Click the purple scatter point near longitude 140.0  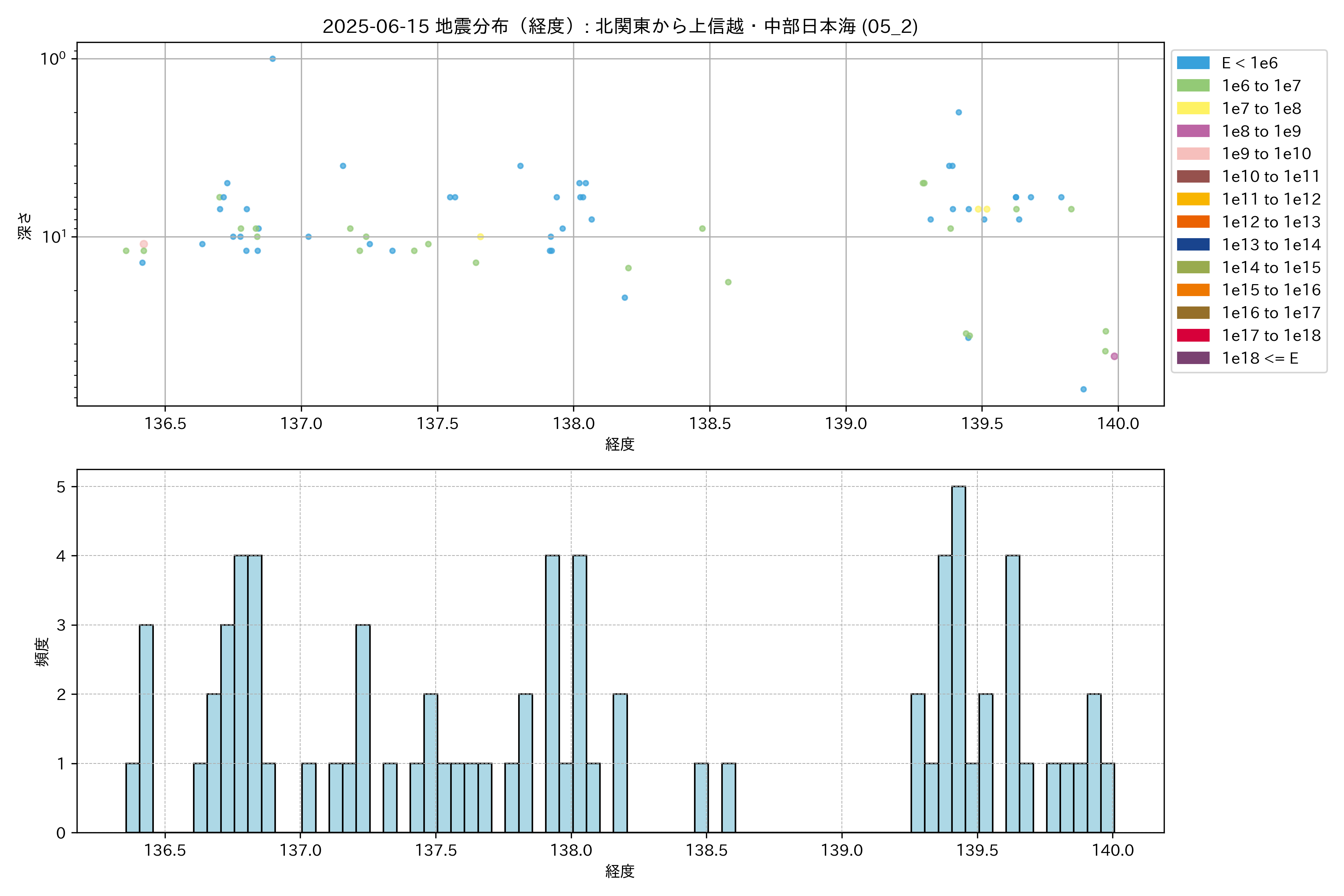(x=1114, y=357)
